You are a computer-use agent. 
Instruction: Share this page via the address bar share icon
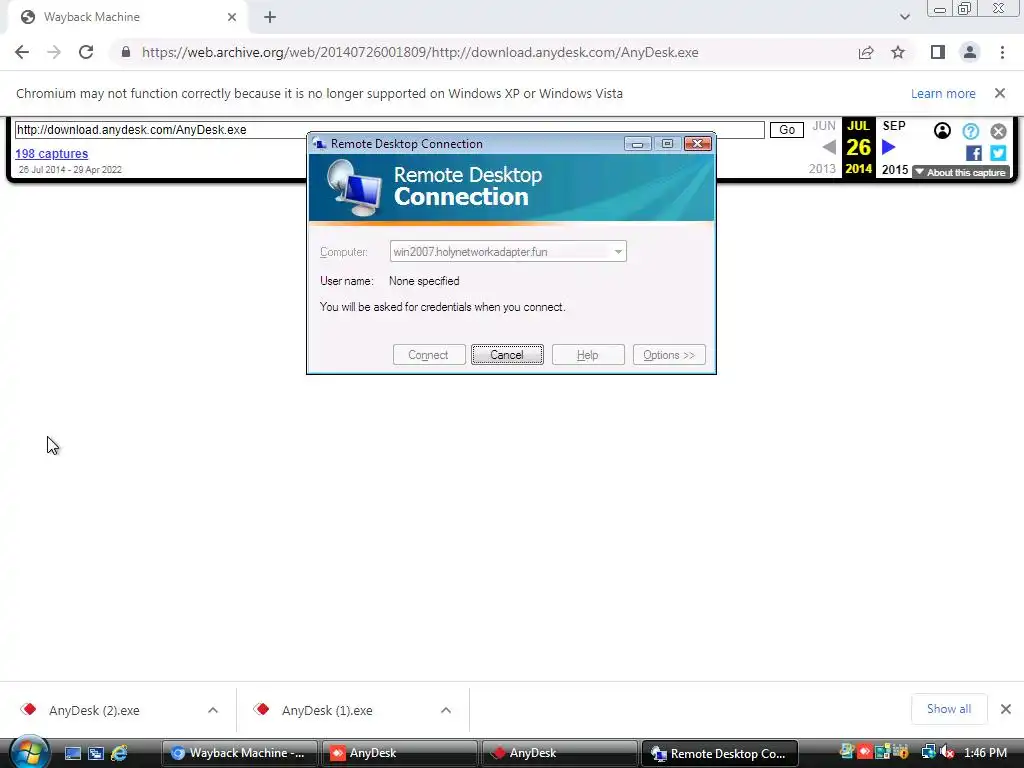point(866,52)
